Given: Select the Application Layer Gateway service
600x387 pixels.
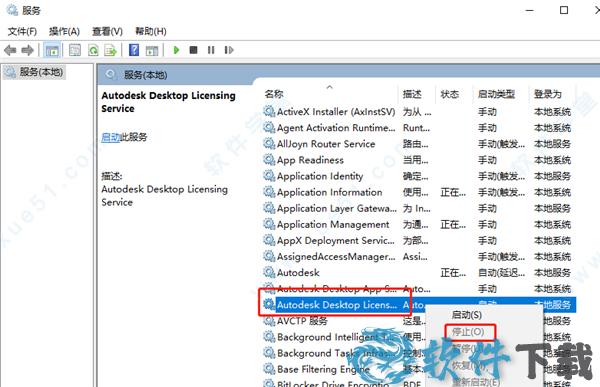Looking at the screenshot, I should 418,208.
